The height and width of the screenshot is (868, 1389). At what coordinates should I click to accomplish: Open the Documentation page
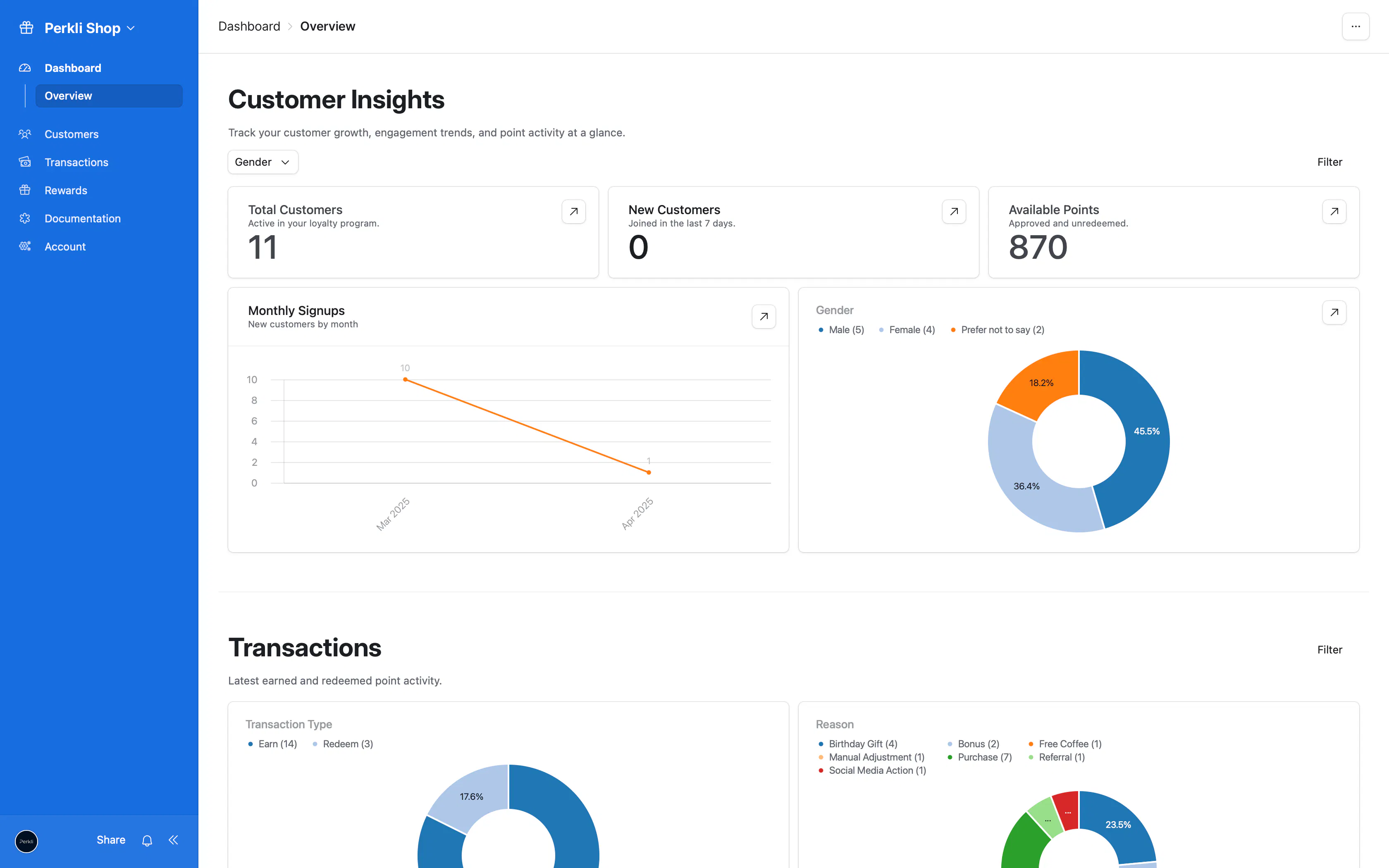pyautogui.click(x=83, y=218)
